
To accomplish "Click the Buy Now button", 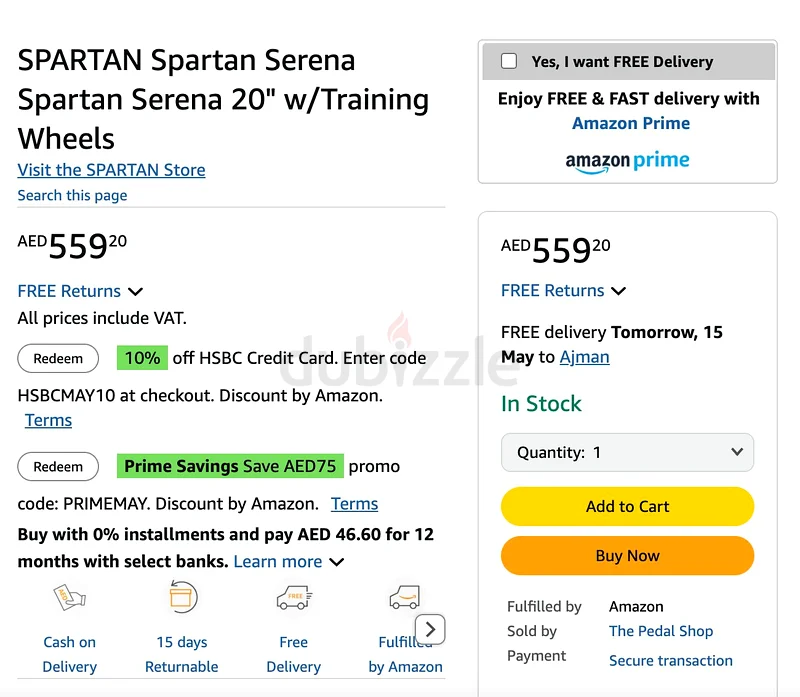I will [627, 556].
